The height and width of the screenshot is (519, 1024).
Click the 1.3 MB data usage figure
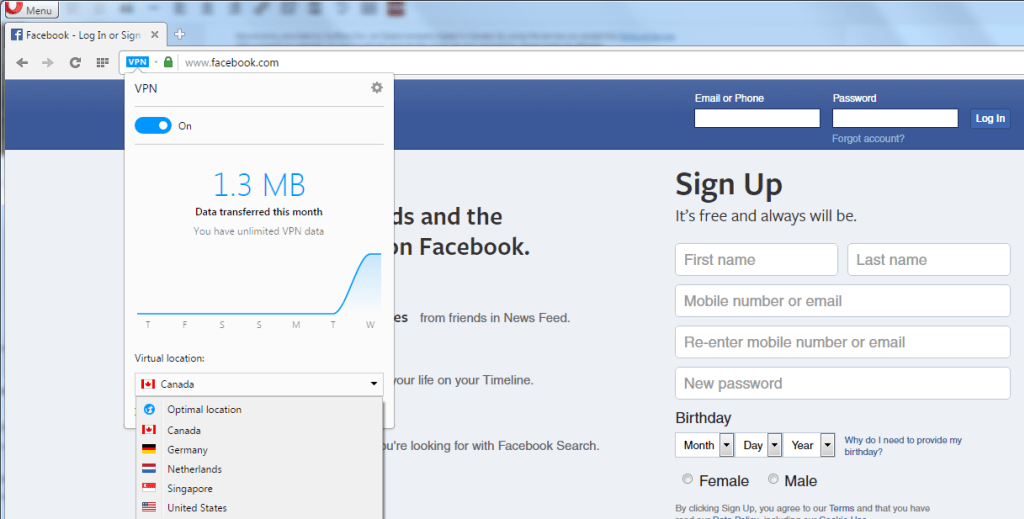click(x=259, y=185)
